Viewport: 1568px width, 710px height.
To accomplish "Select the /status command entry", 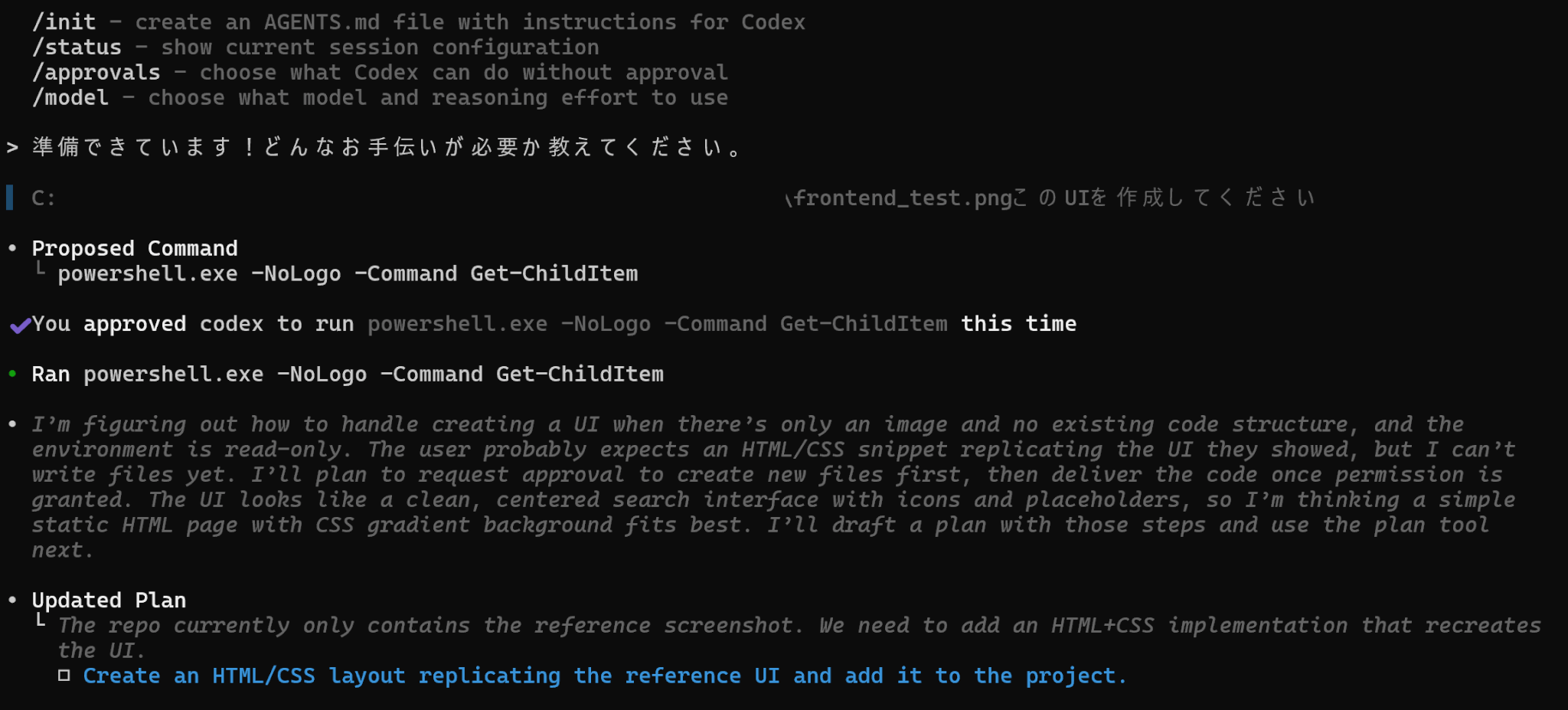I will click(77, 47).
